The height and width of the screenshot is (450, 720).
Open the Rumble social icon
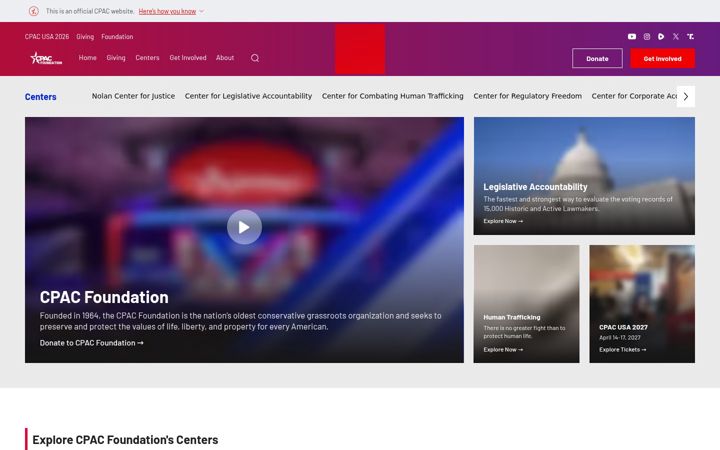pyautogui.click(x=661, y=36)
